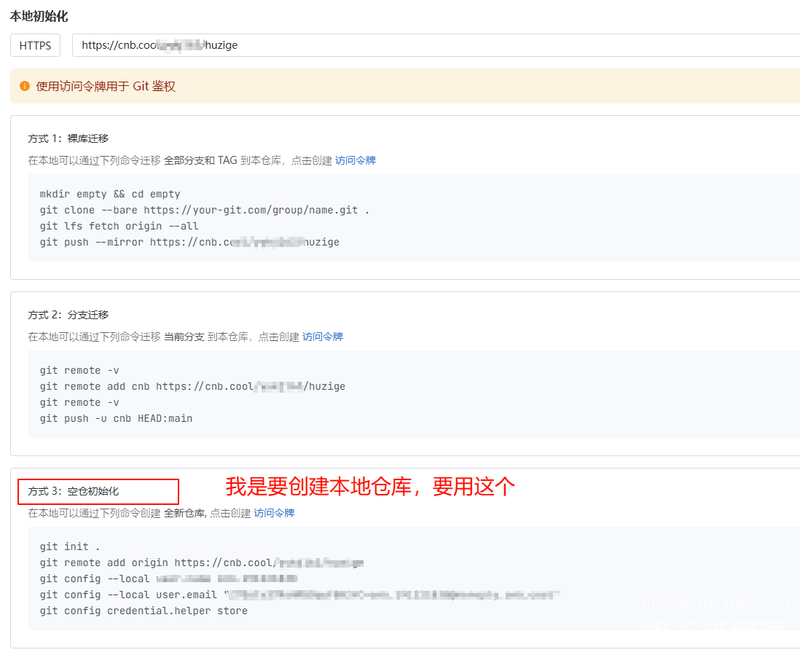Click the HTTPS protocol button

pos(36,45)
